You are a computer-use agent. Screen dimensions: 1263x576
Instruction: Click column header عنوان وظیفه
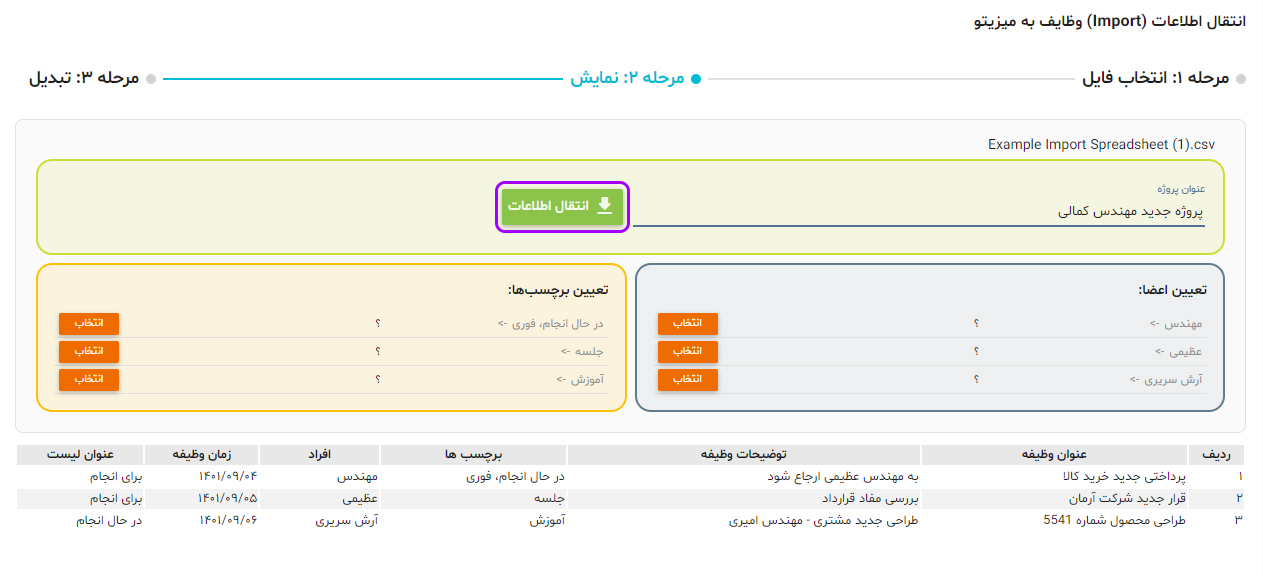pyautogui.click(x=1054, y=455)
